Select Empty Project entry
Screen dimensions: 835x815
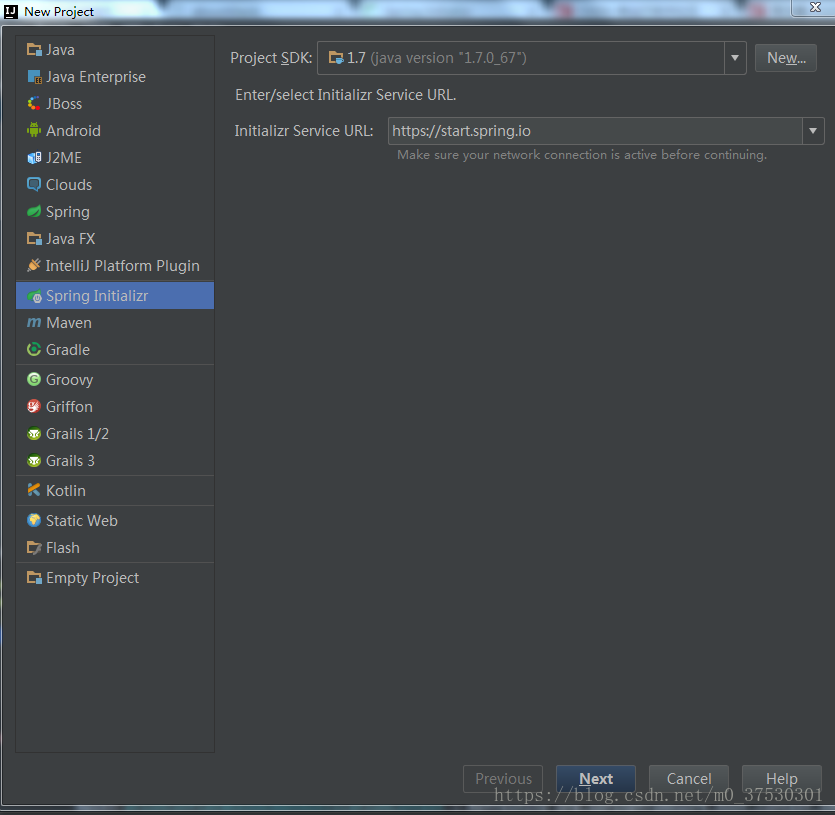(115, 578)
